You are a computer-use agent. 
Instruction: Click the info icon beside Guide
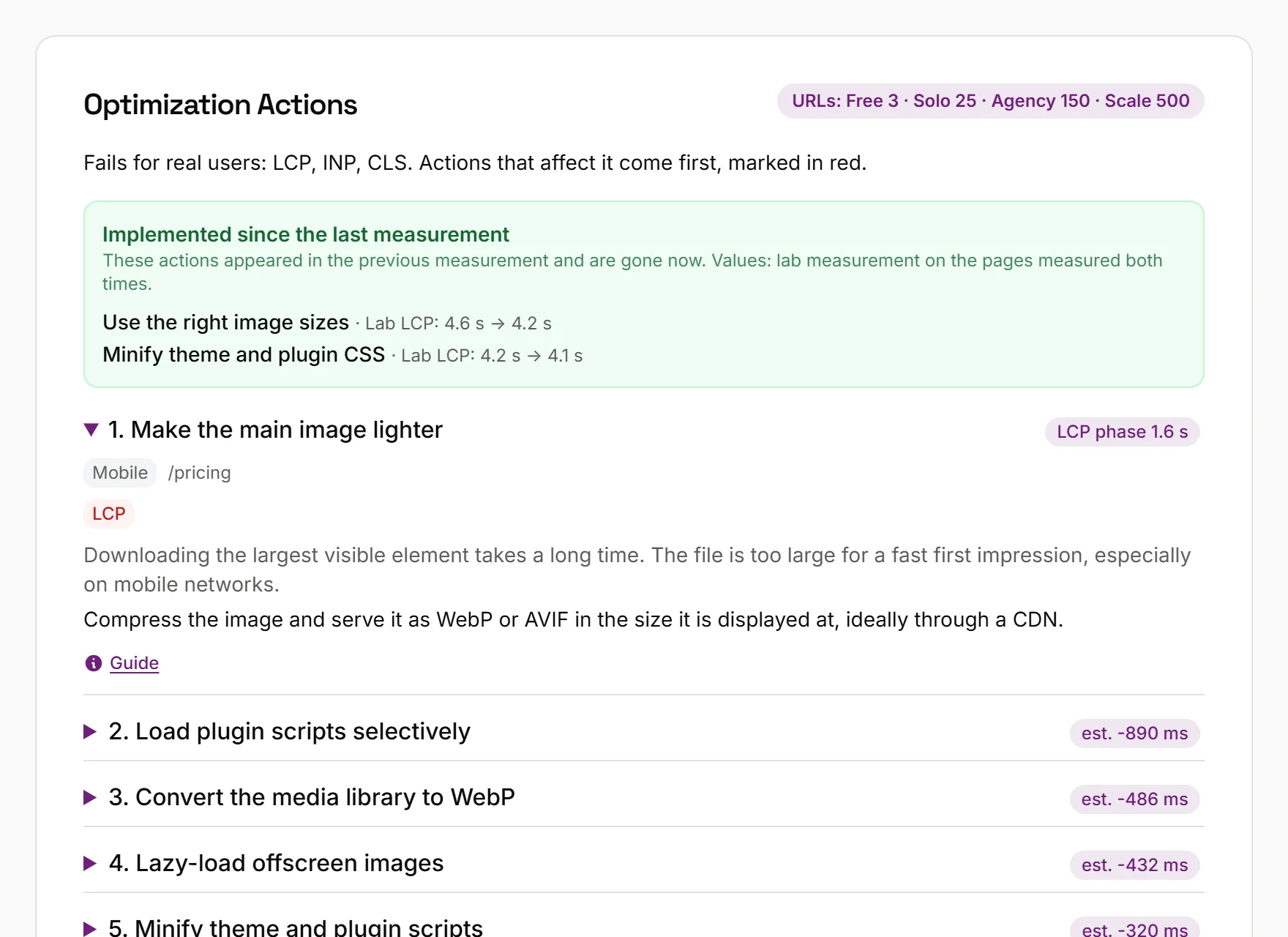click(94, 663)
